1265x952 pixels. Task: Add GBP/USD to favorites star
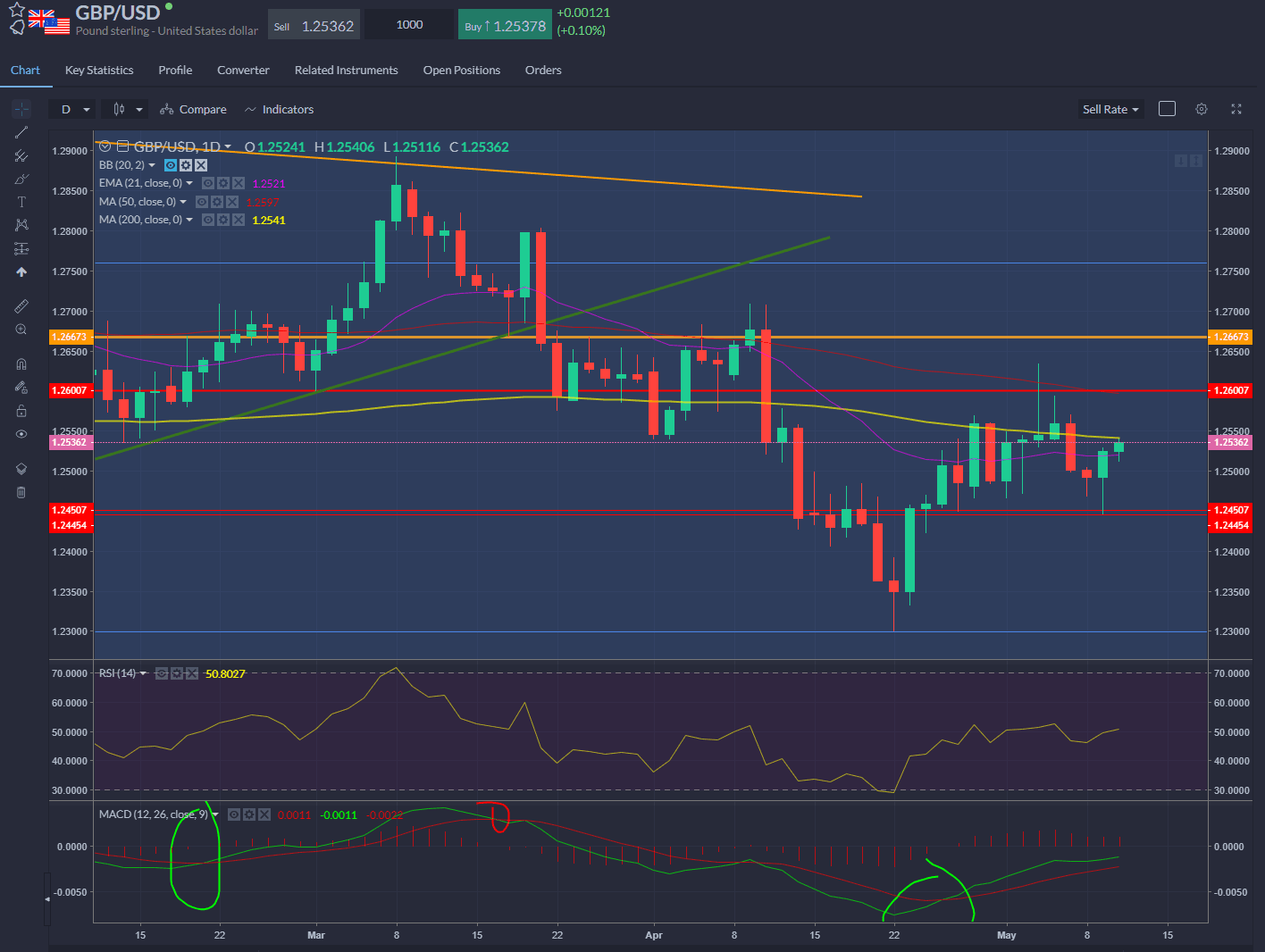pos(16,10)
